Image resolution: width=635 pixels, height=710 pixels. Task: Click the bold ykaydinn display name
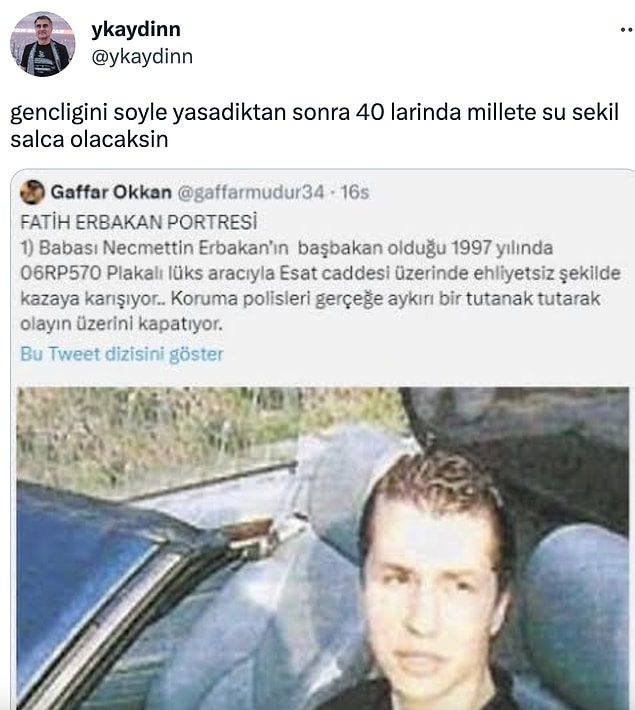pyautogui.click(x=136, y=29)
